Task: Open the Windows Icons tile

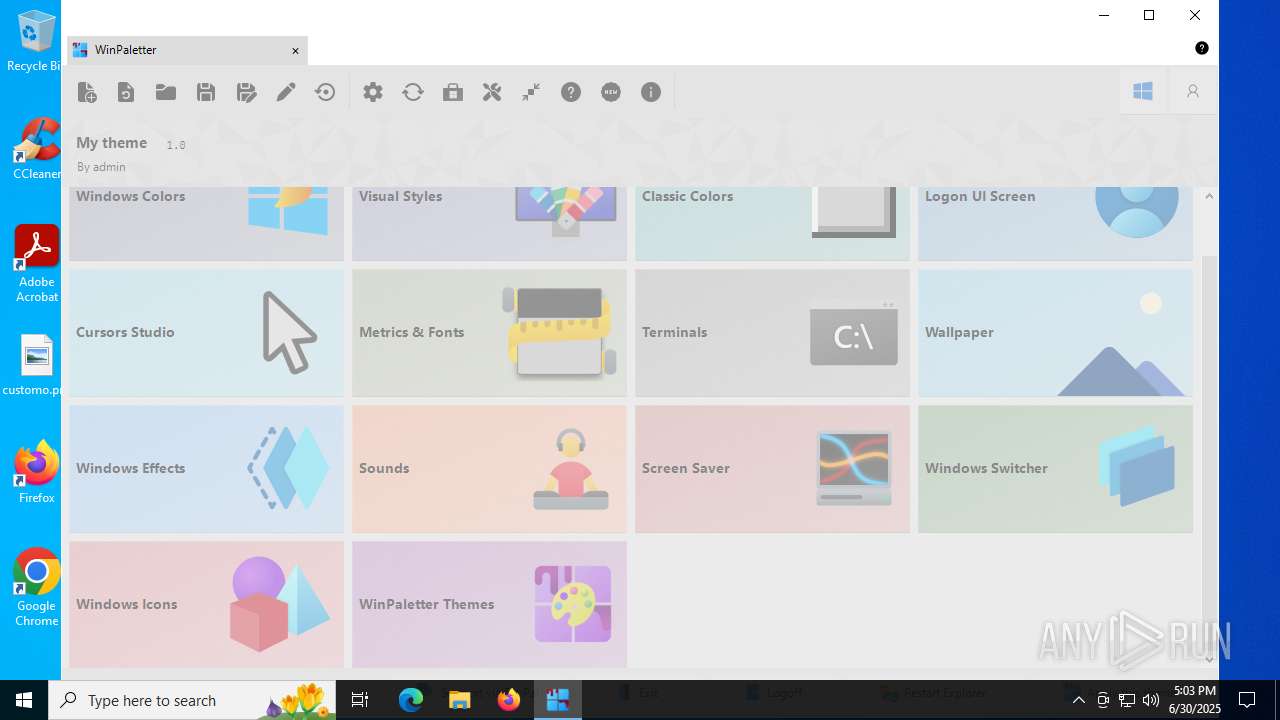Action: [x=206, y=604]
